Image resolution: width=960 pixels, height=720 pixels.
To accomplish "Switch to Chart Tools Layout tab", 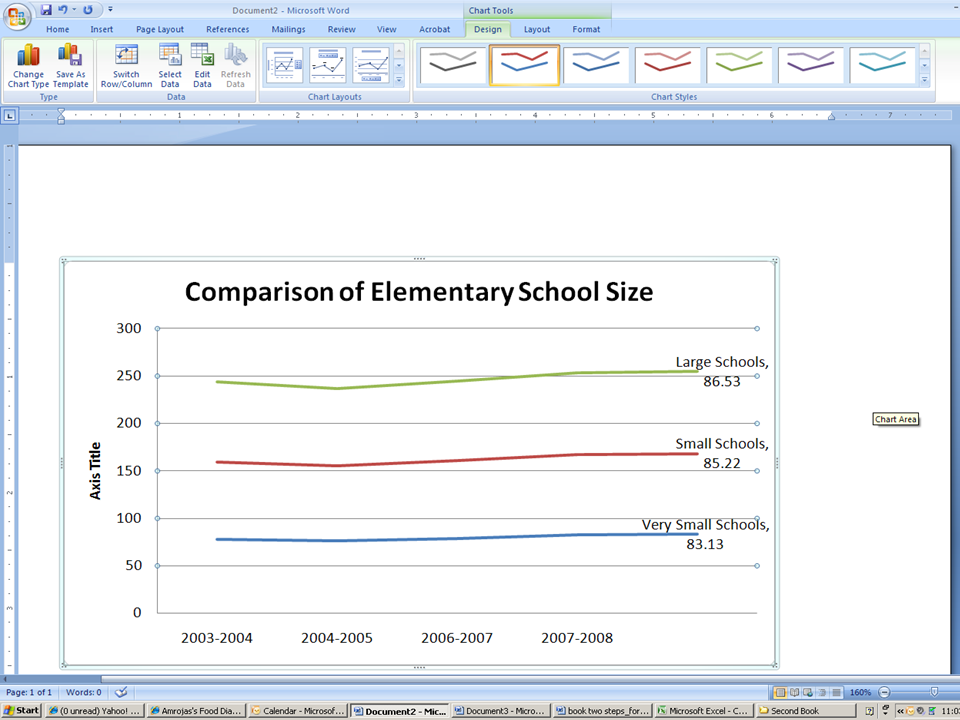I will 537,29.
